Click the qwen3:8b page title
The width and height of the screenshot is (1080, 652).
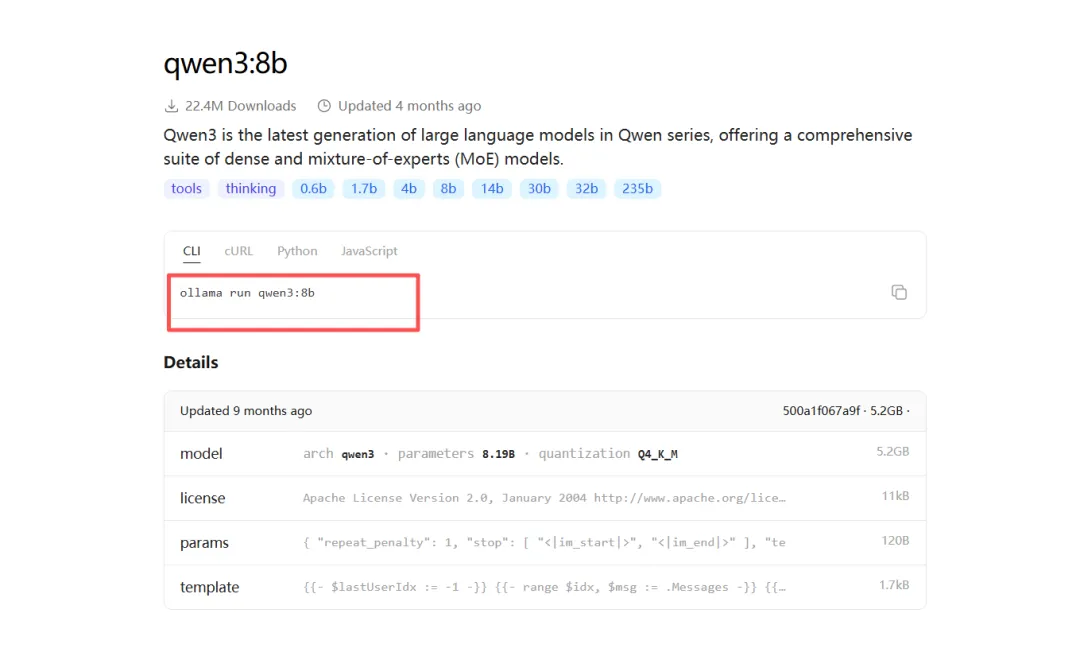point(225,64)
